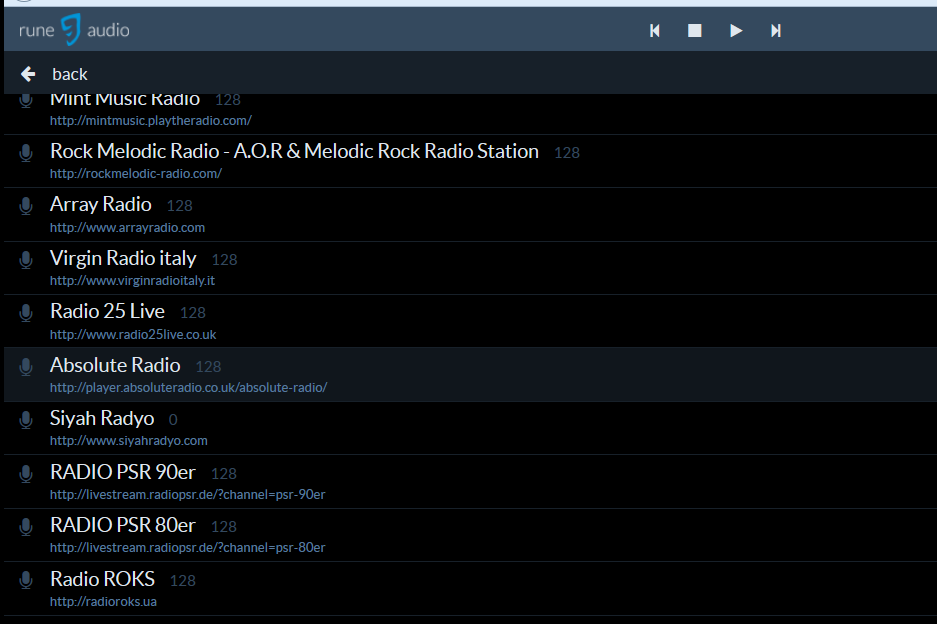Skip to the previous track

click(655, 30)
